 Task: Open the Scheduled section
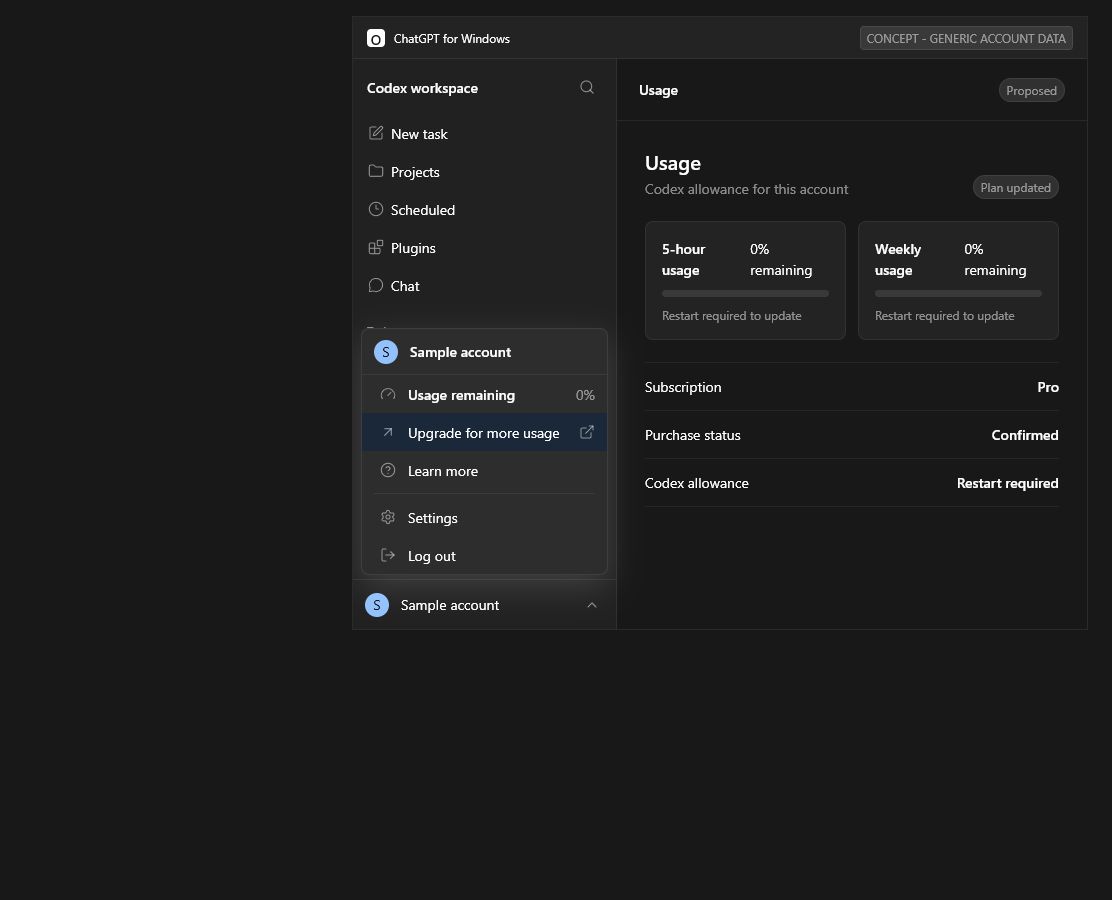(x=484, y=210)
